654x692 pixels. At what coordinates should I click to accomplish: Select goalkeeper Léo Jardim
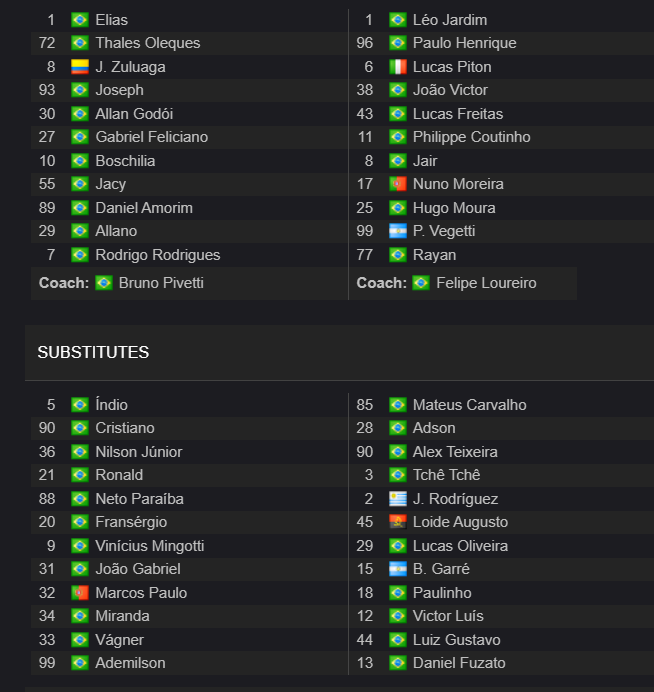pyautogui.click(x=450, y=20)
